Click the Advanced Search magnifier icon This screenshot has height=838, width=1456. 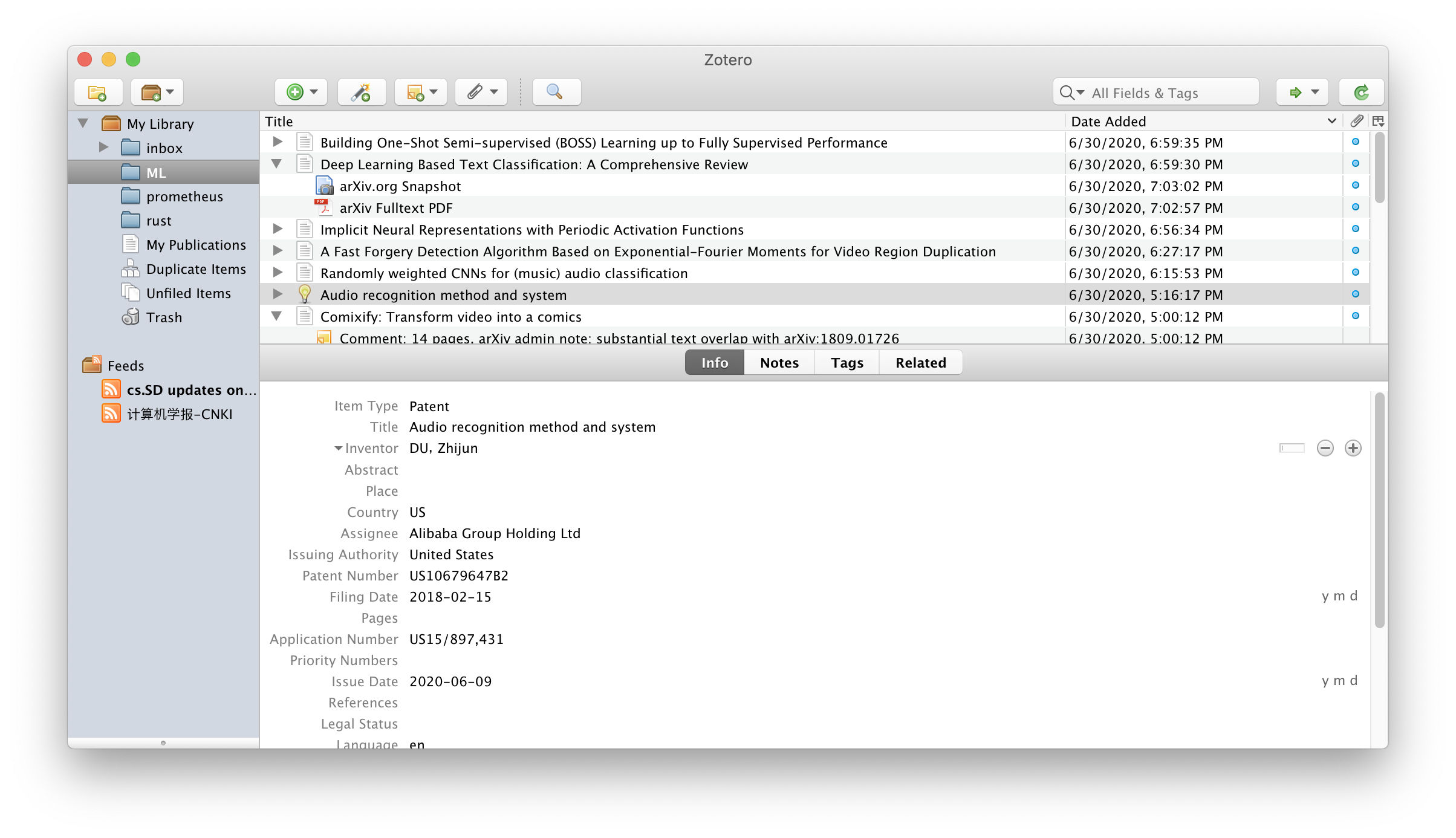[x=556, y=93]
